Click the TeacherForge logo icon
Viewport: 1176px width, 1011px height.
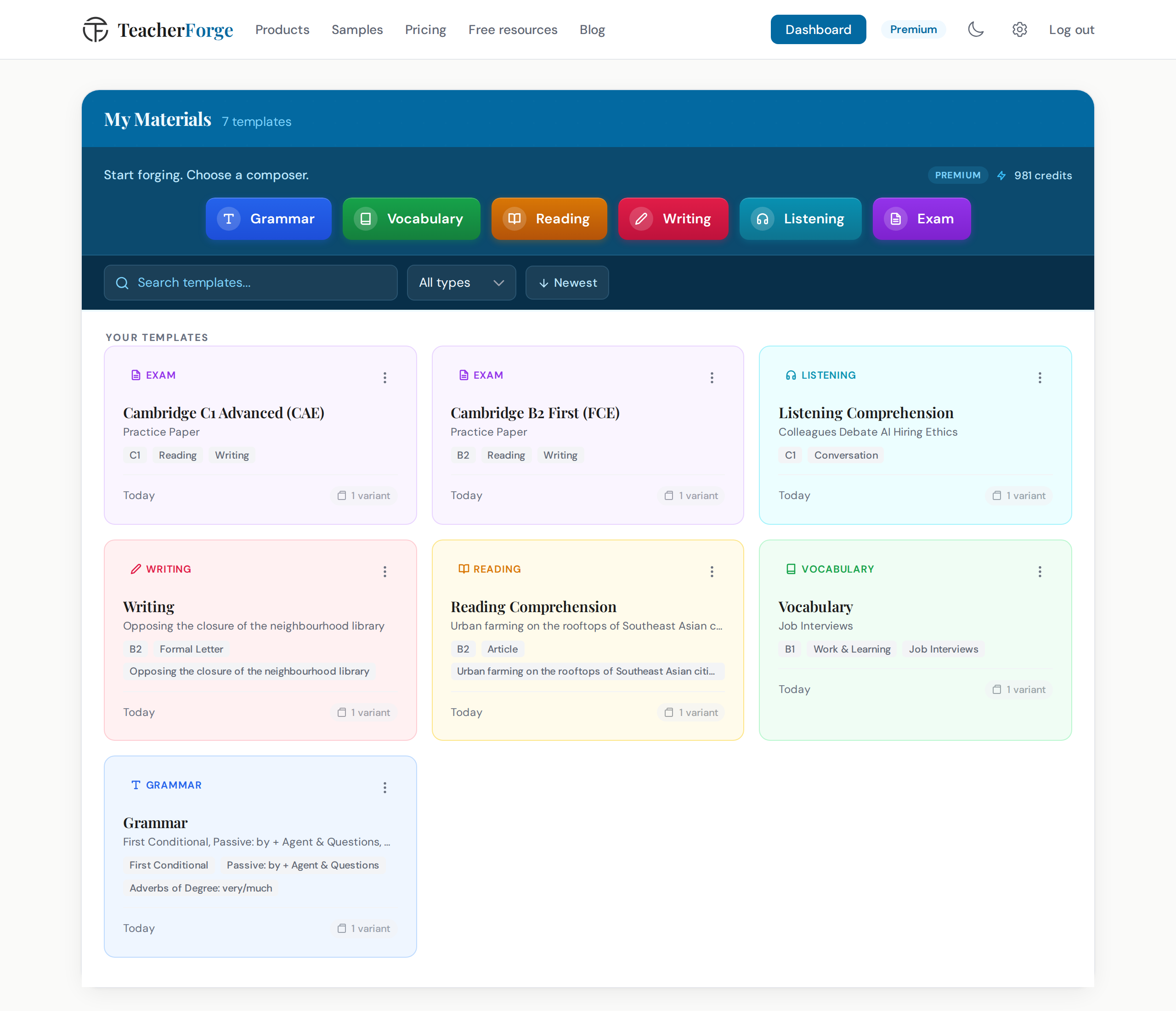[96, 29]
